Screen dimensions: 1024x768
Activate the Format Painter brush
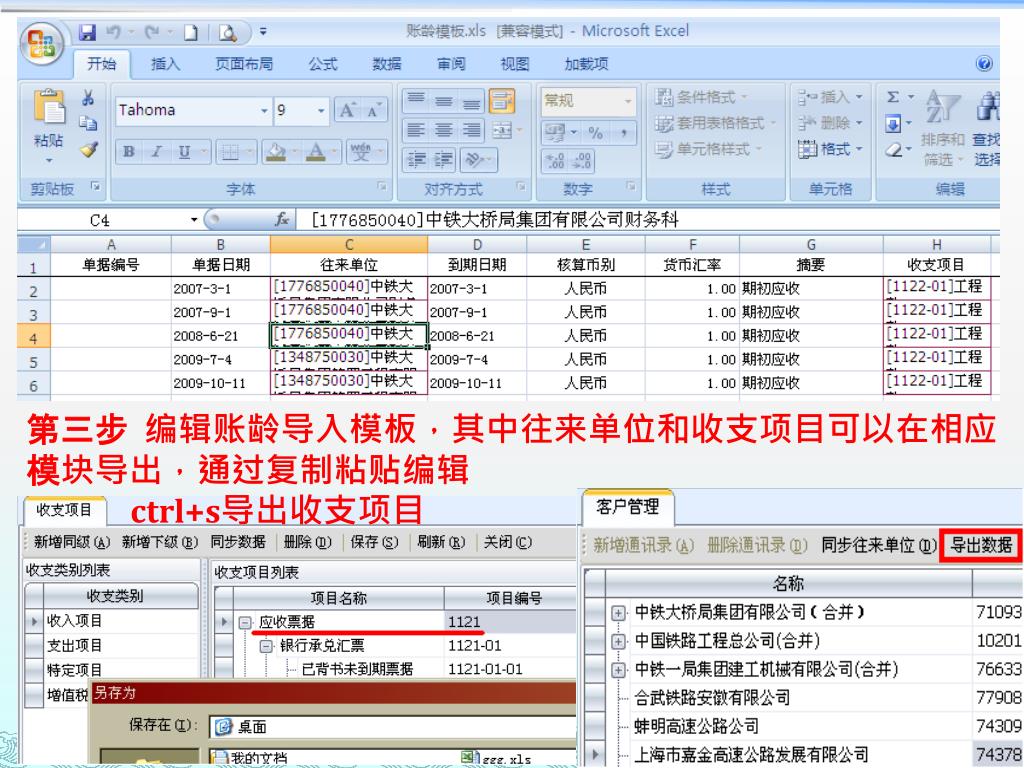point(88,150)
